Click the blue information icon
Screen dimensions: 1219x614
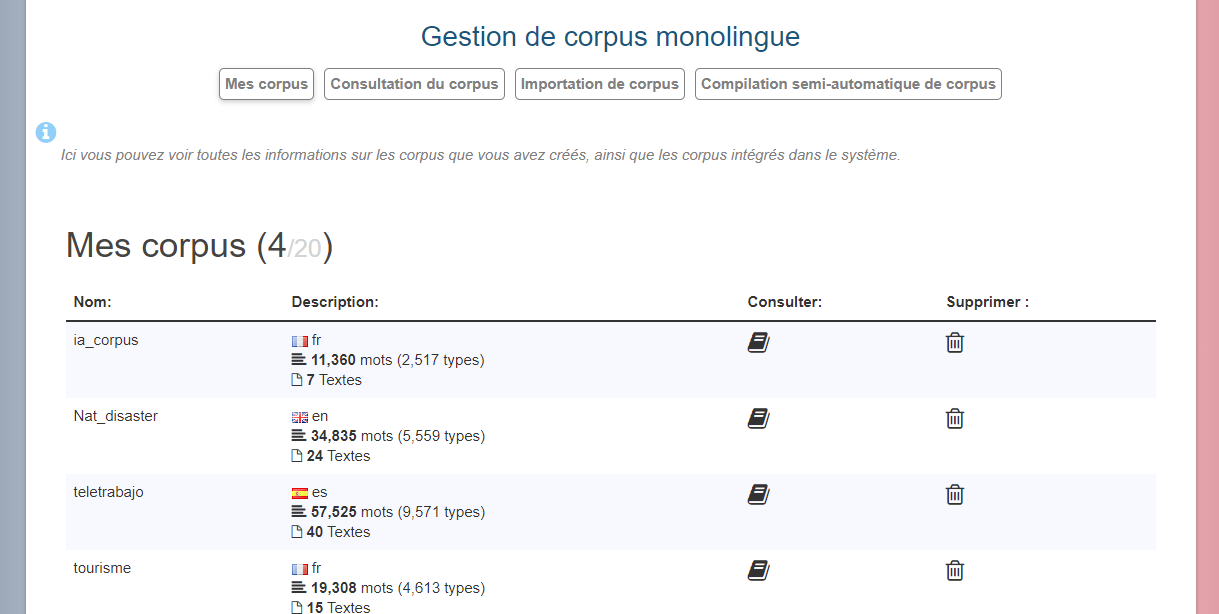(46, 132)
